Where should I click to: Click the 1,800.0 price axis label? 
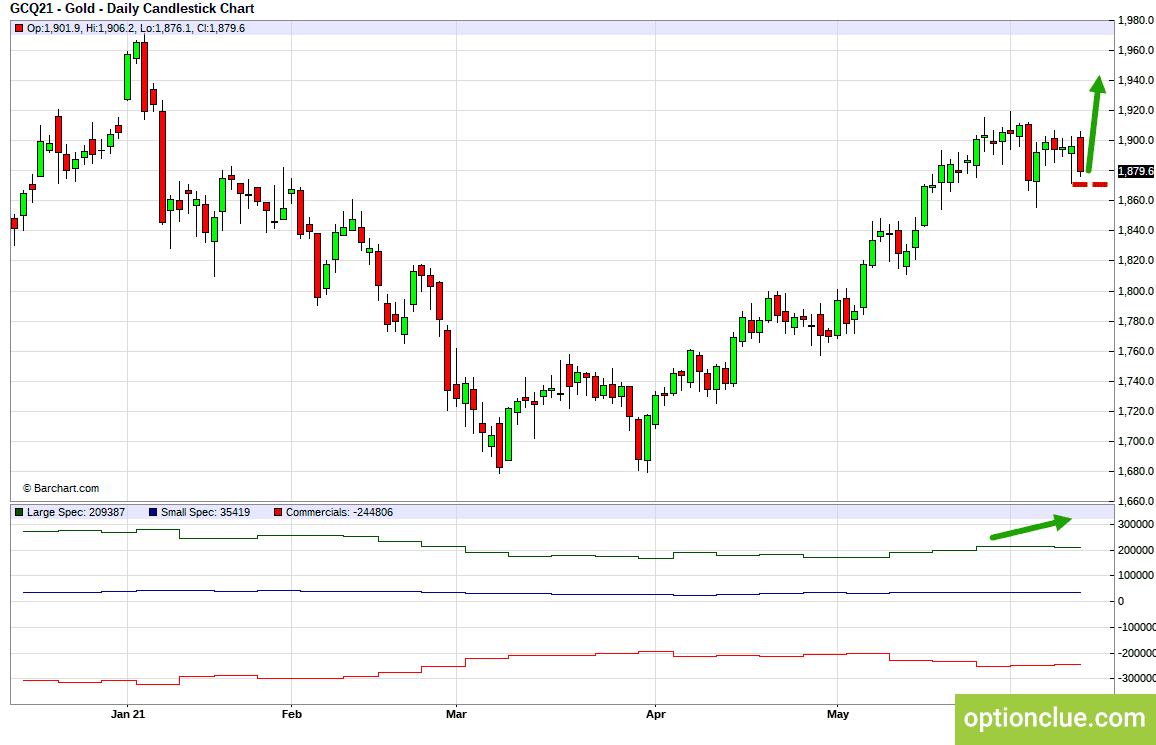click(1136, 291)
